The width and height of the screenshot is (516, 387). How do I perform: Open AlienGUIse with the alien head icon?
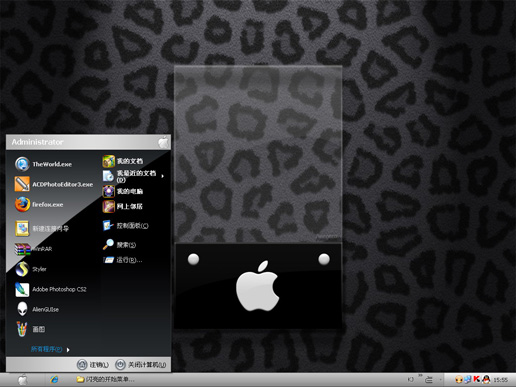coord(37,309)
